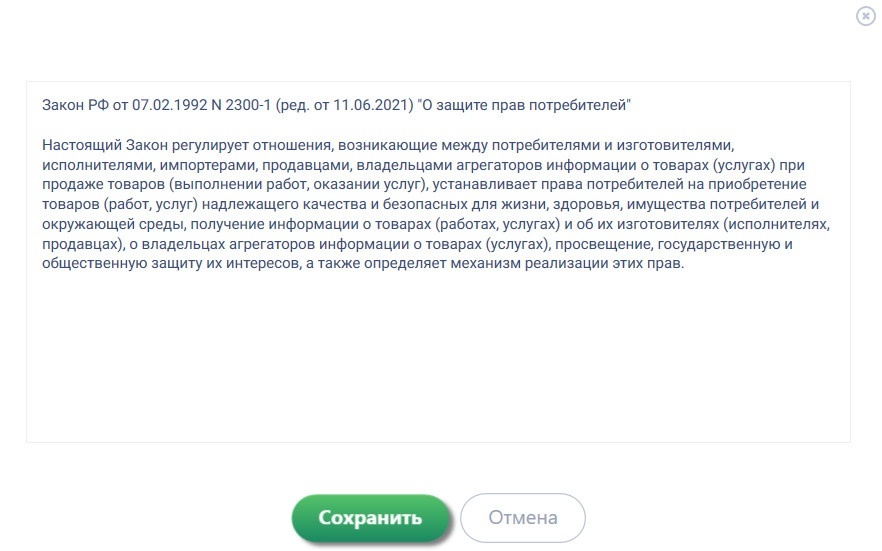Close the dialog with the round X icon
This screenshot has width=882, height=551.
[866, 16]
